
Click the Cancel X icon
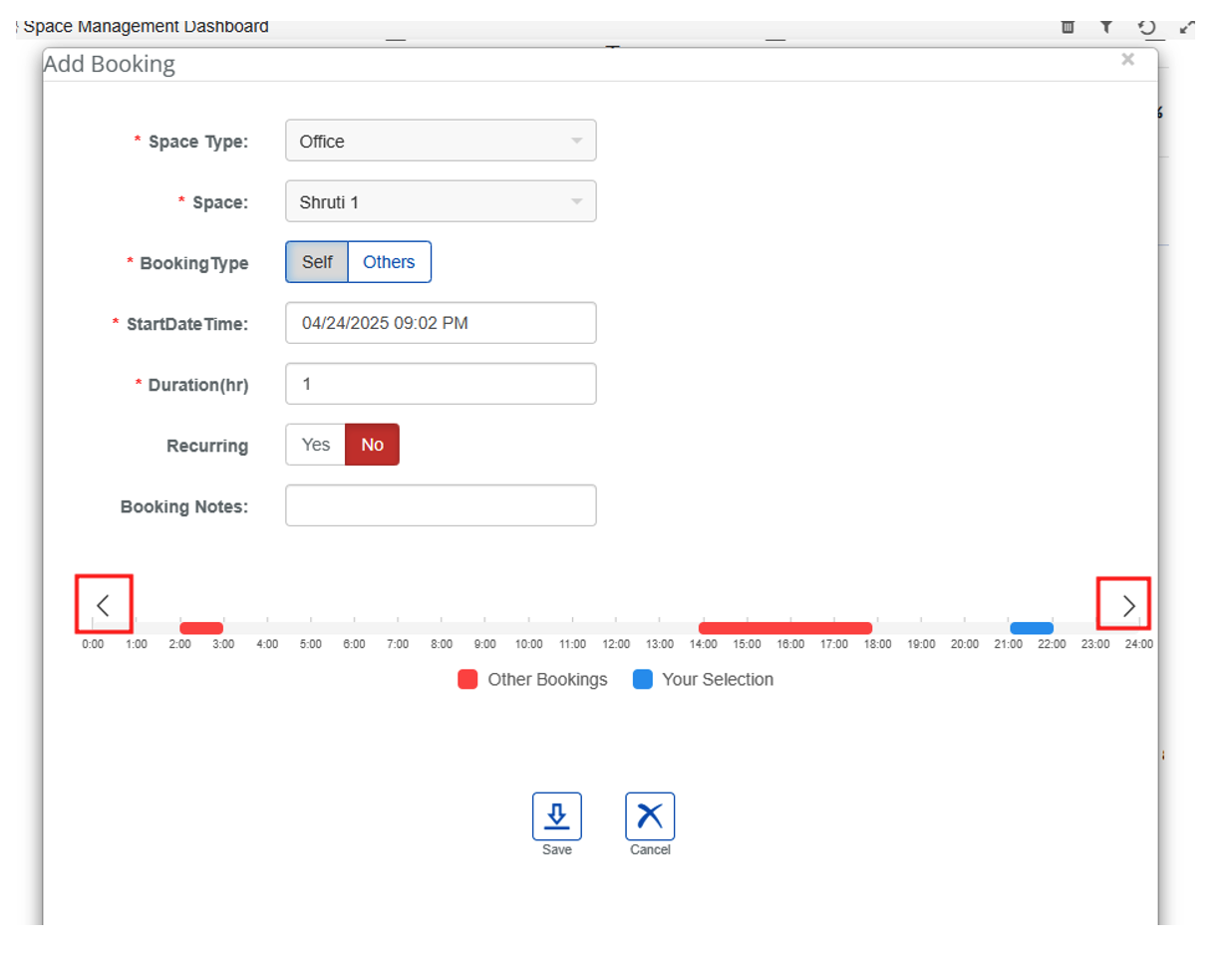click(x=650, y=816)
